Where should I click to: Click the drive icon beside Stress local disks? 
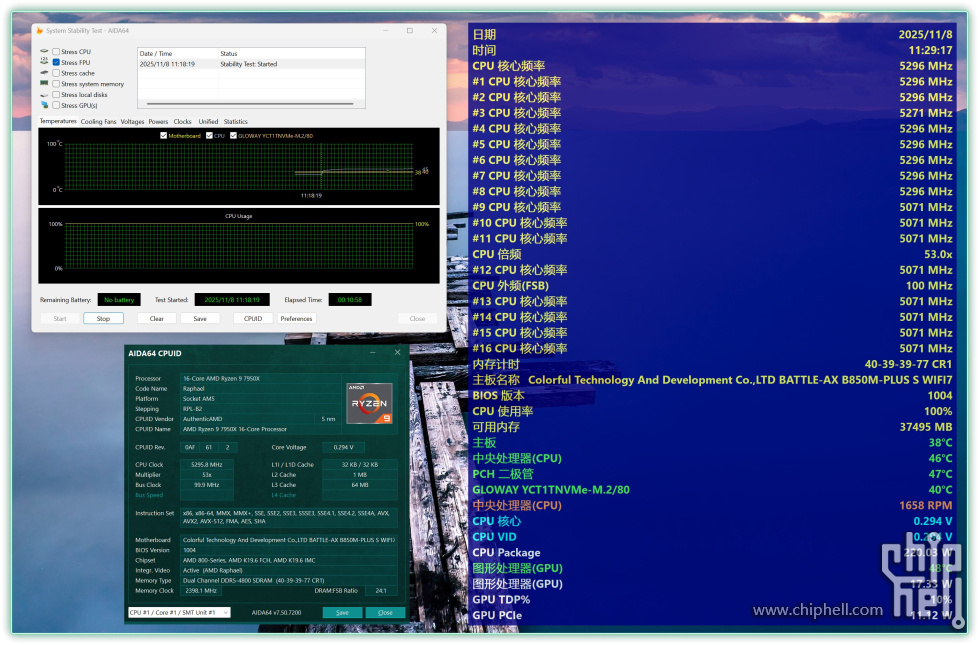[x=43, y=93]
